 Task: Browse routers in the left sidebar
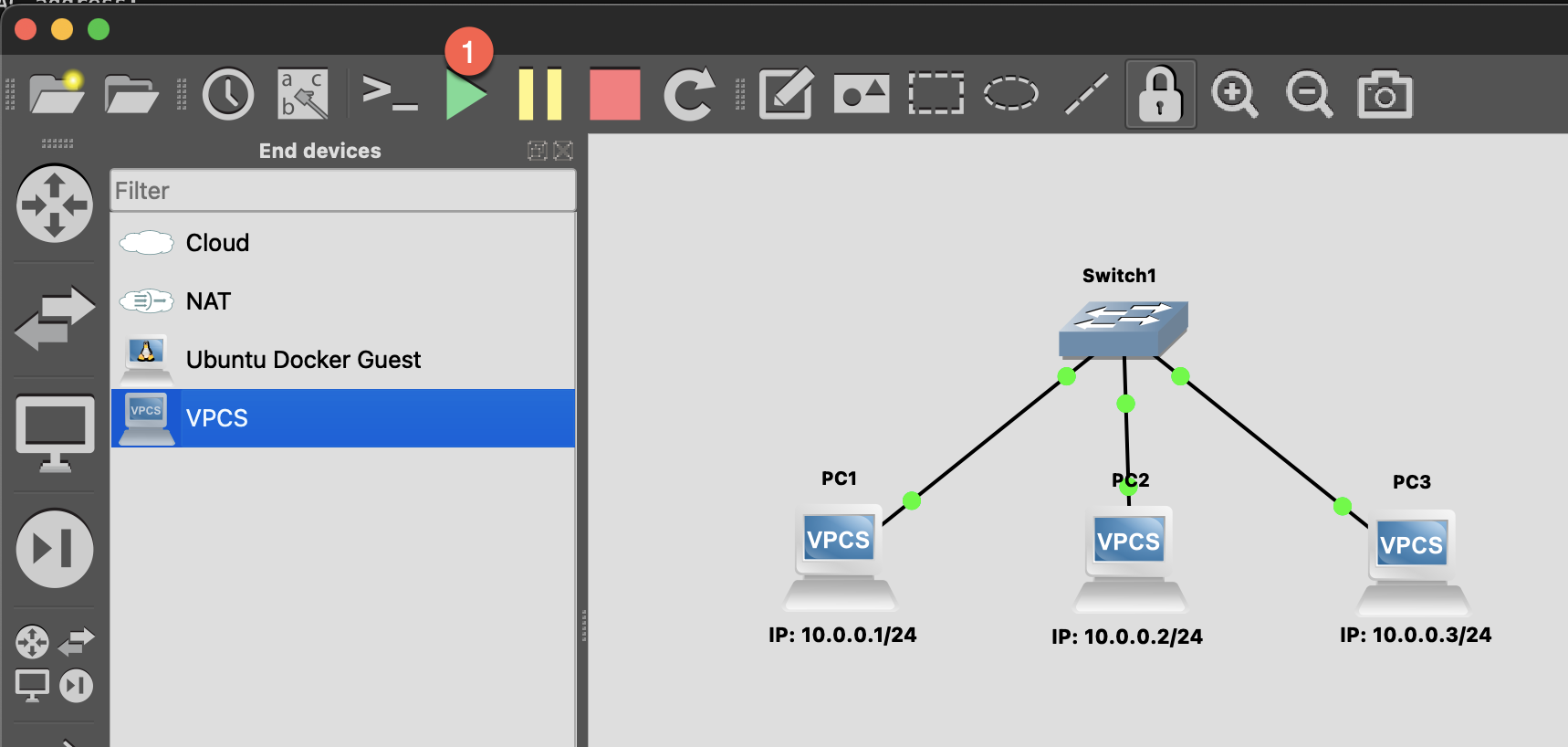[55, 204]
